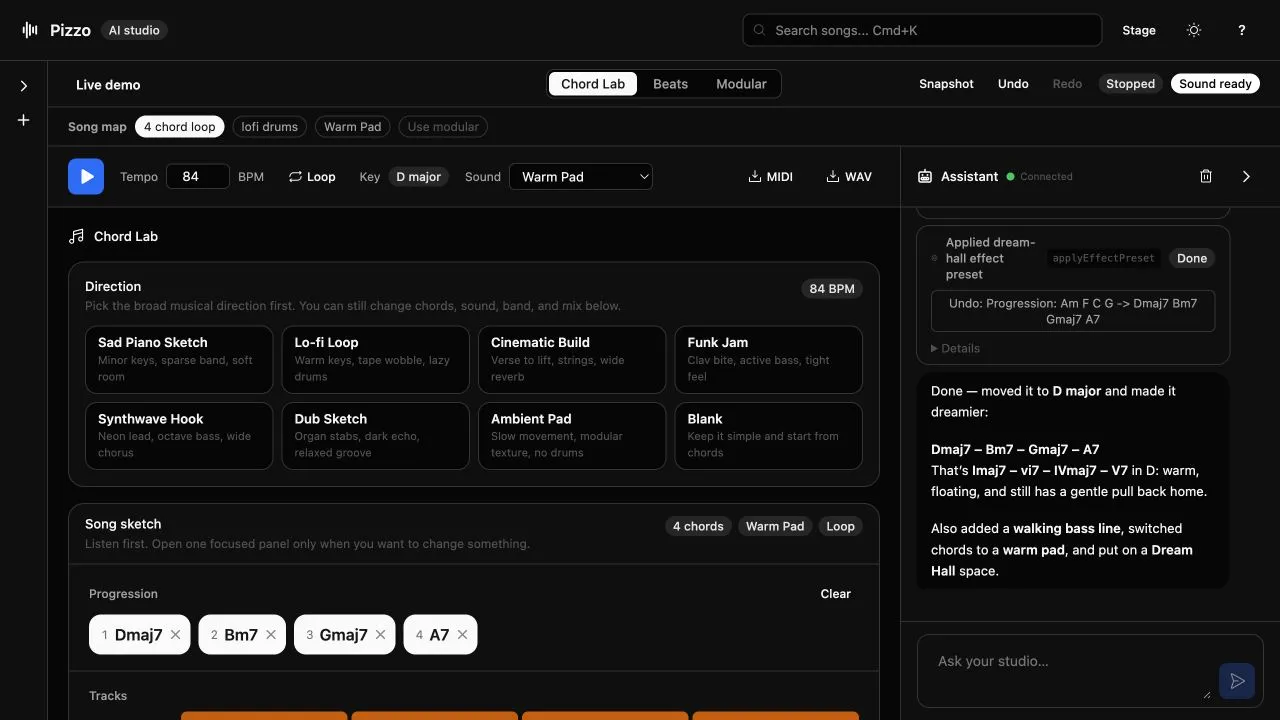This screenshot has height=720, width=1280.
Task: Click the Undo progression button in assistant
Action: (x=1073, y=311)
